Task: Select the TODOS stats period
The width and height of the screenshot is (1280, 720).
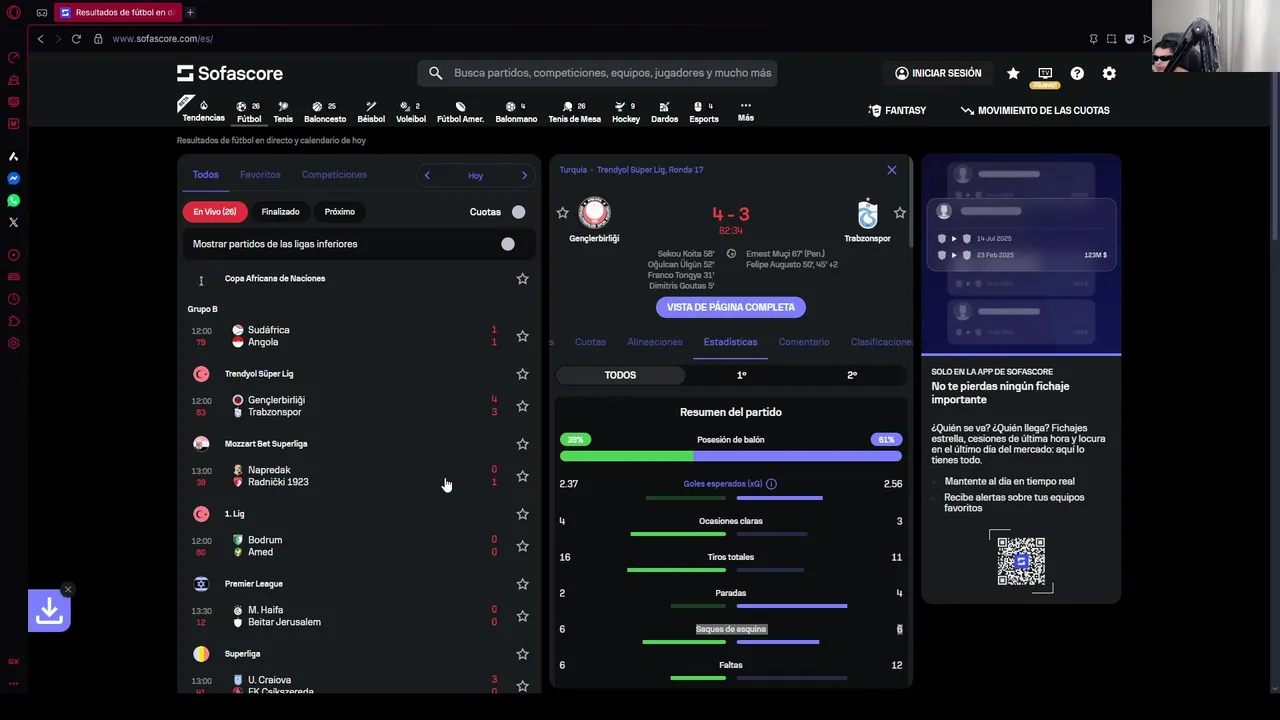Action: pos(620,375)
